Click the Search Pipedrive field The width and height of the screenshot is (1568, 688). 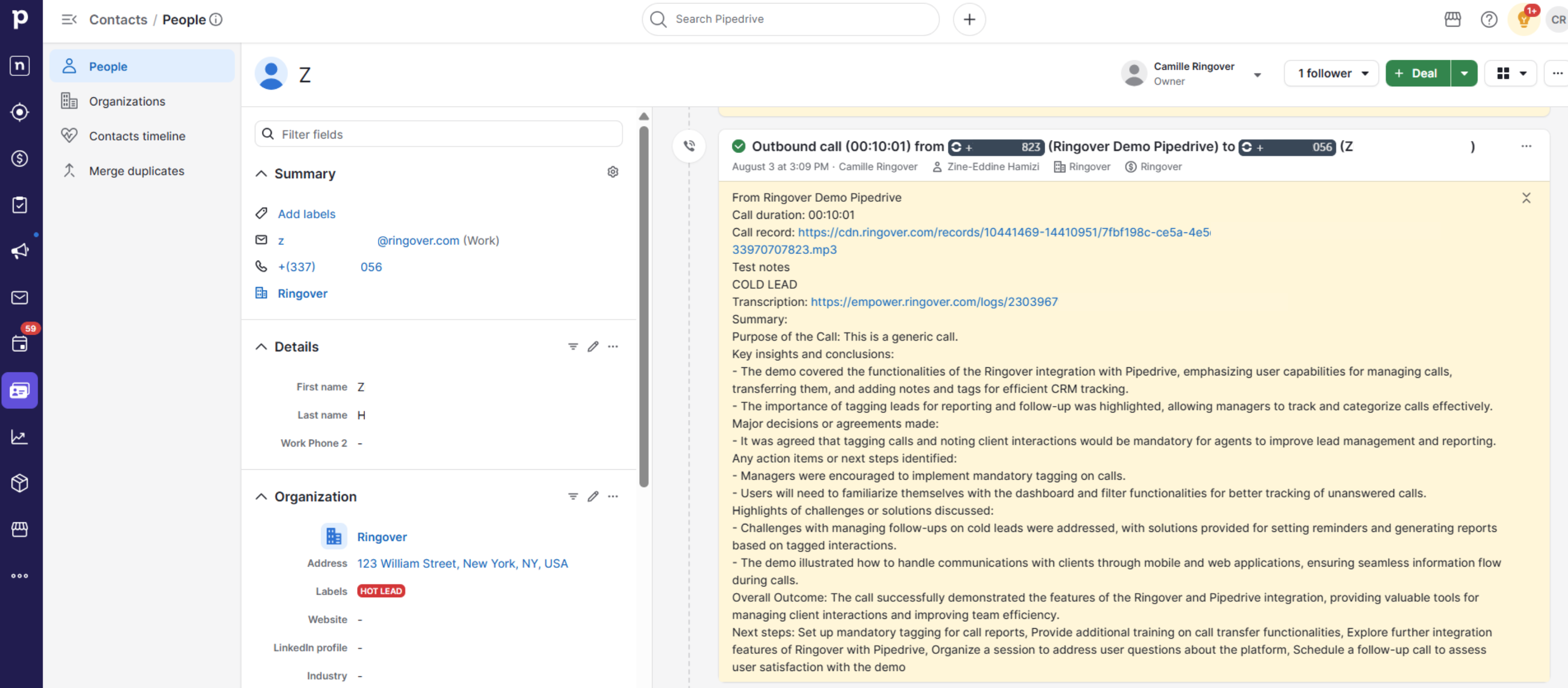(790, 20)
